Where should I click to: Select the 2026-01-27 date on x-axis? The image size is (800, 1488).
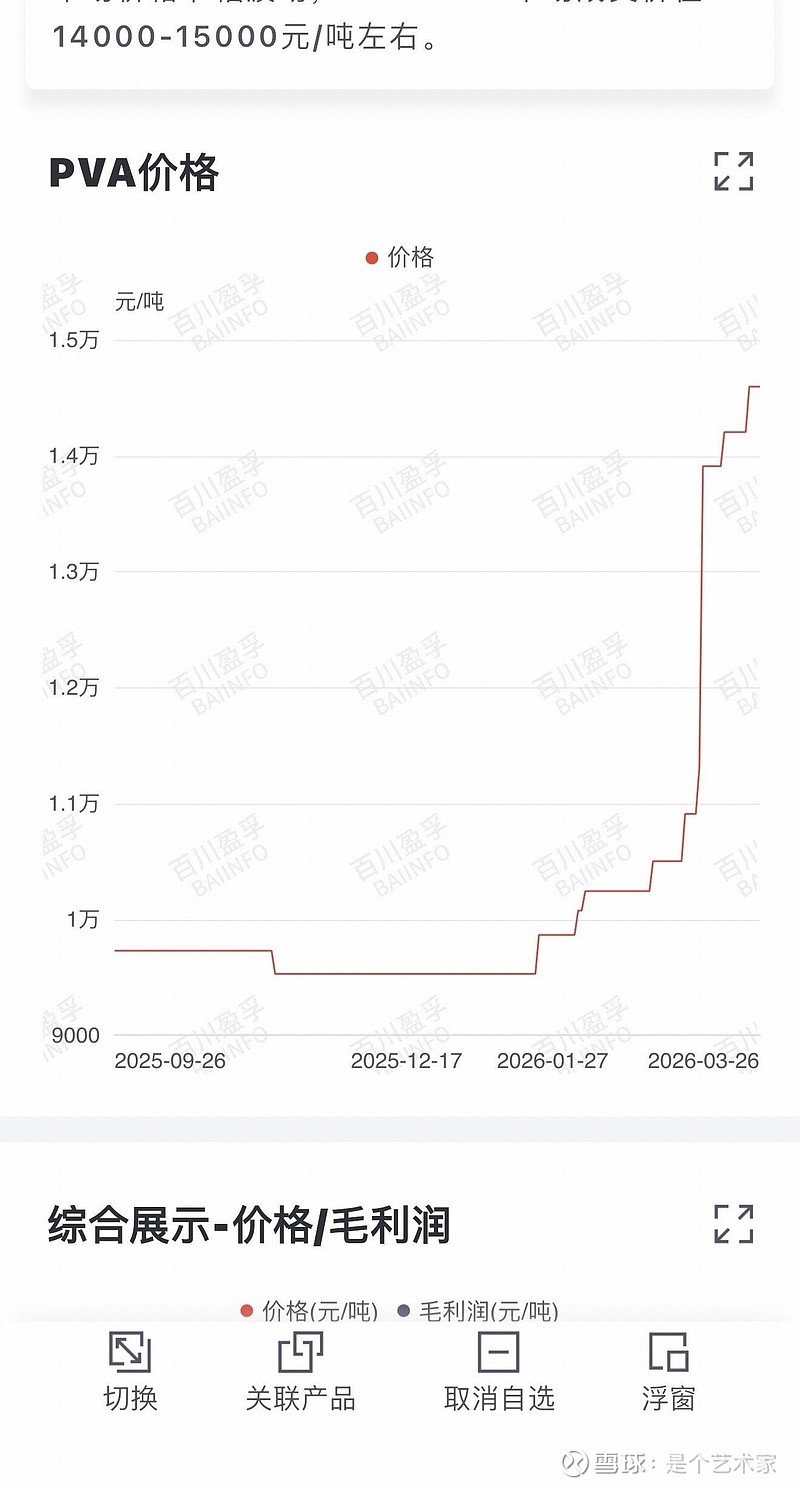(552, 1061)
